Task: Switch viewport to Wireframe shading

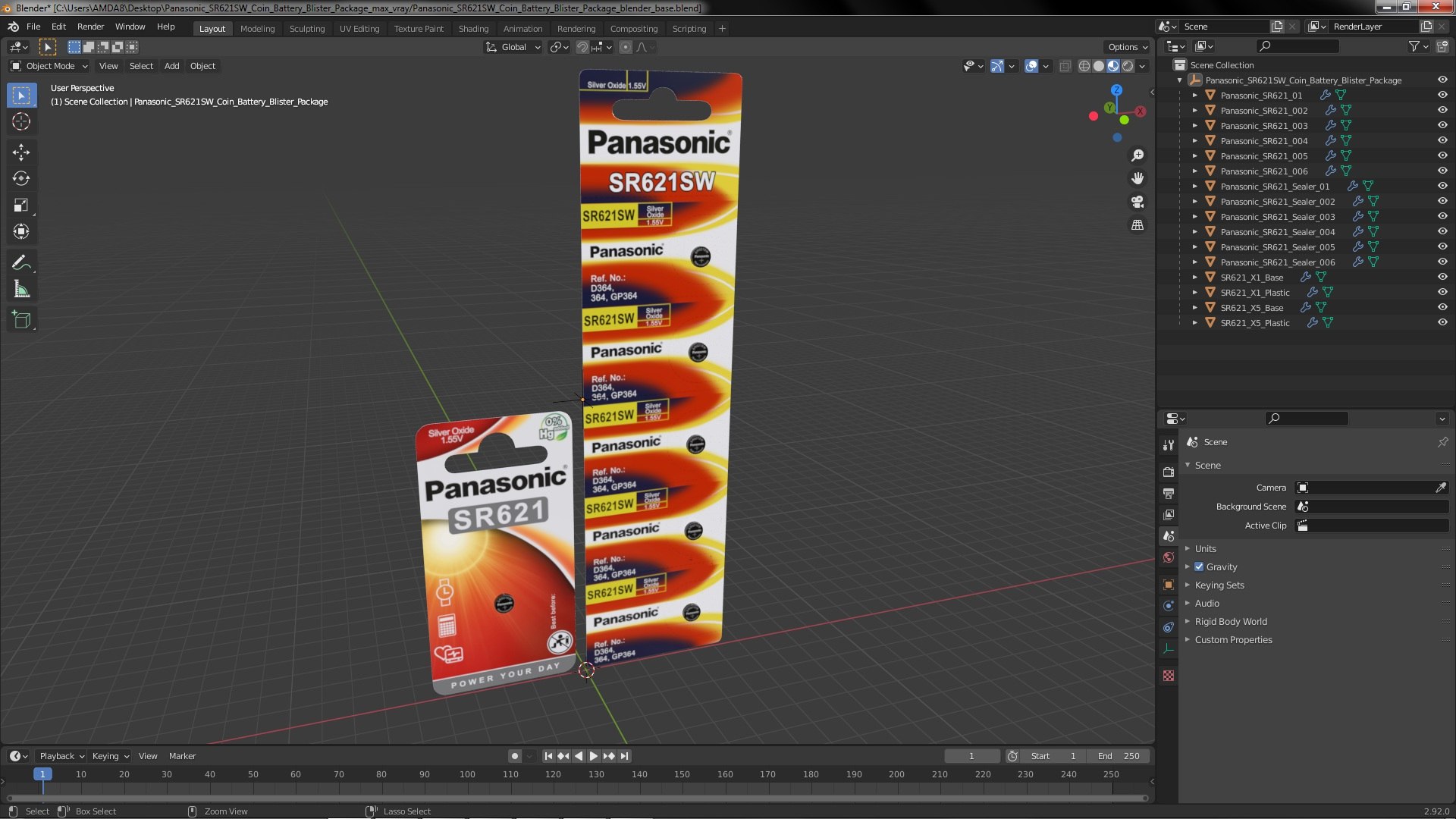Action: (1084, 66)
